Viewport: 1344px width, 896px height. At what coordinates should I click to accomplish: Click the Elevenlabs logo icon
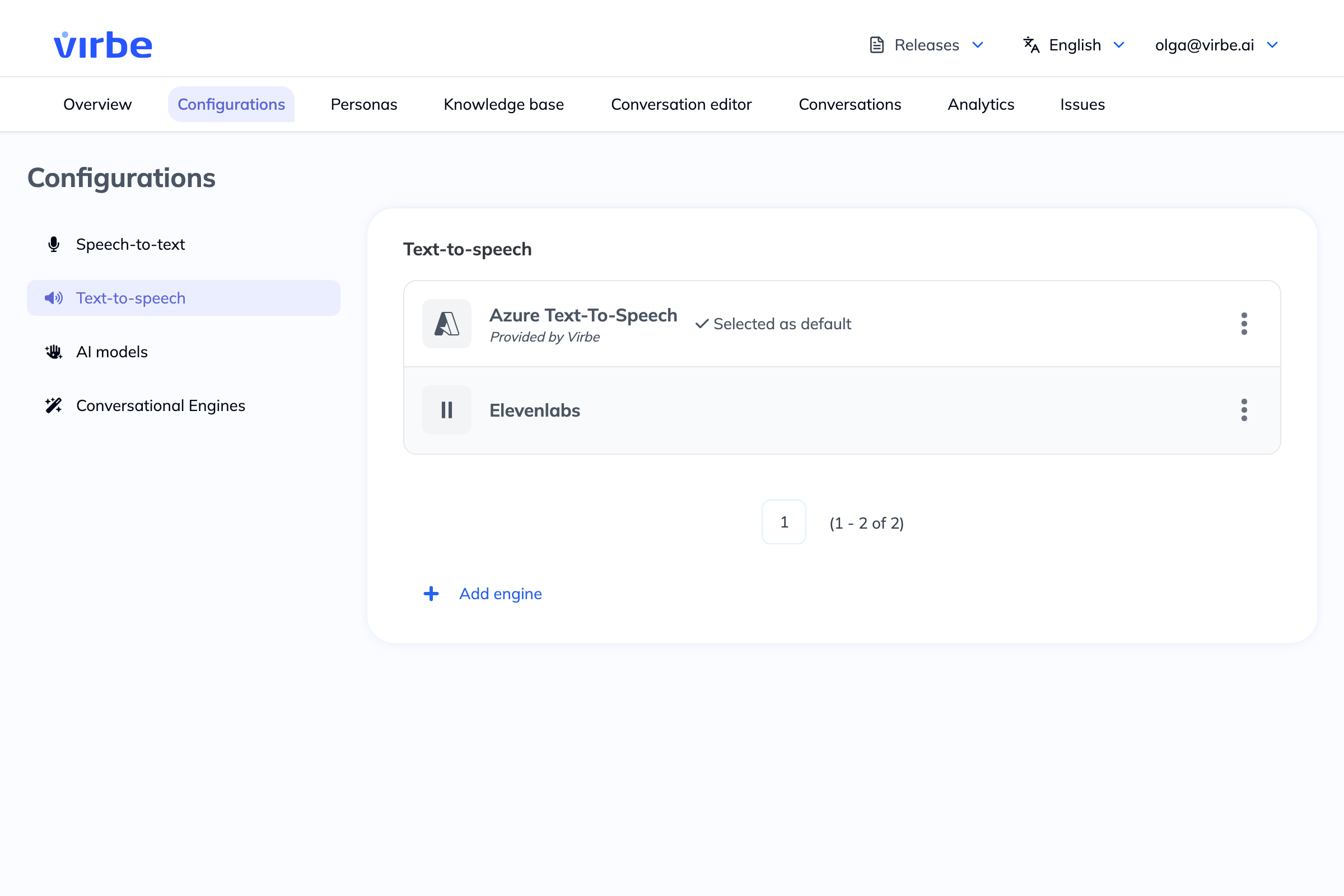[x=447, y=410]
